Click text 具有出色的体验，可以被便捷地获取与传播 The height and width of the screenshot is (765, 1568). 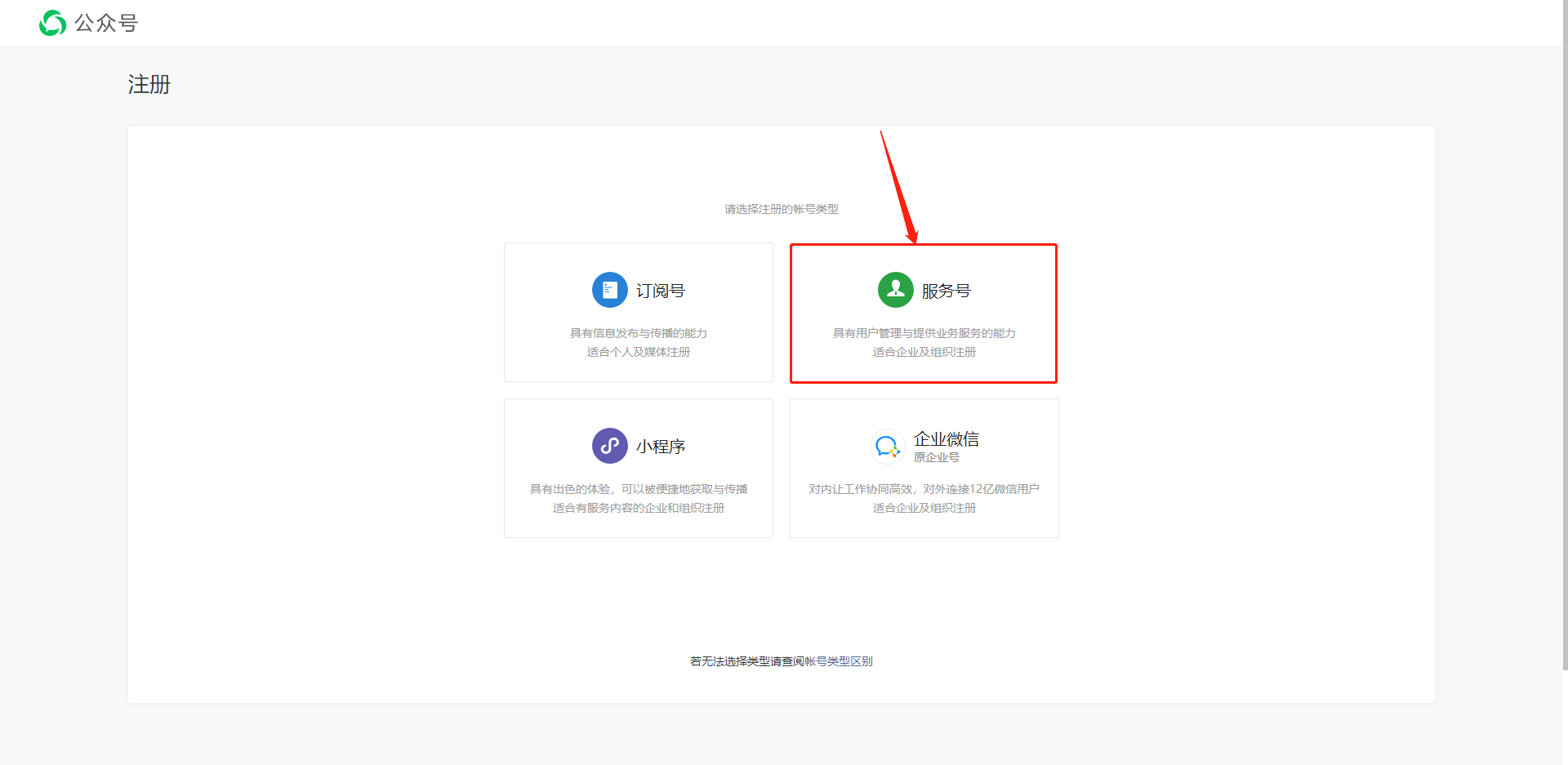pyautogui.click(x=639, y=489)
